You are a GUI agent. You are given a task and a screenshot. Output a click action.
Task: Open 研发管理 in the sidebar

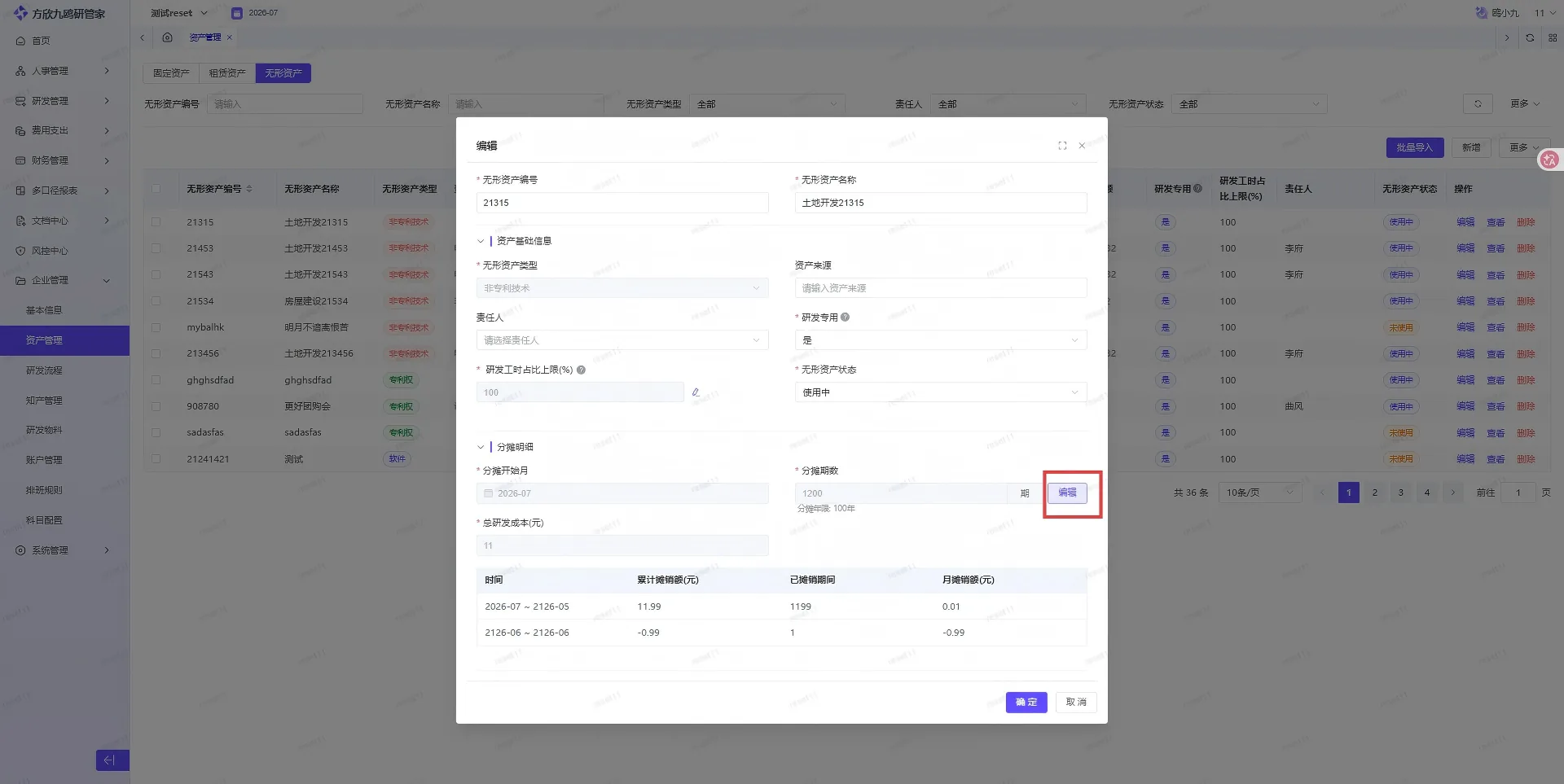tap(64, 101)
